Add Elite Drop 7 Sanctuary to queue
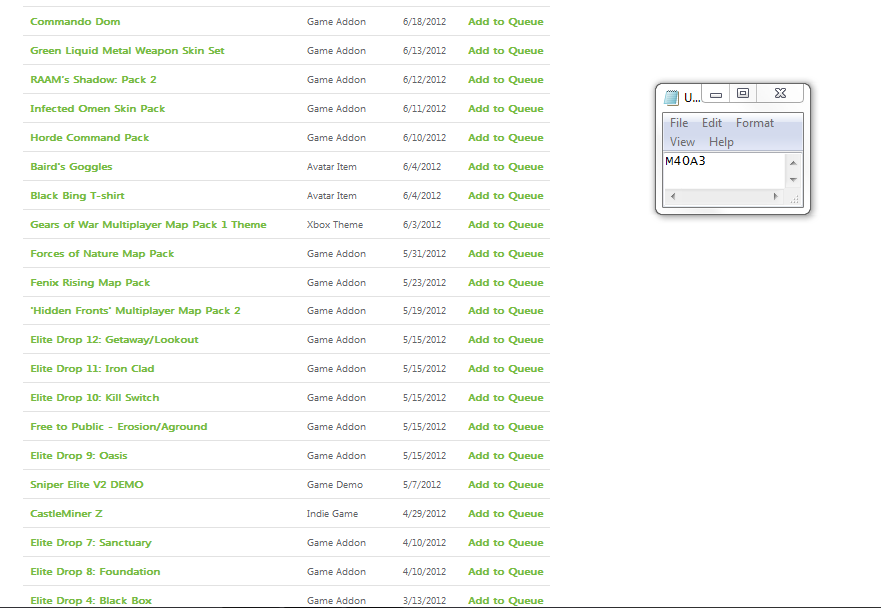This screenshot has height=608, width=881. (x=506, y=543)
